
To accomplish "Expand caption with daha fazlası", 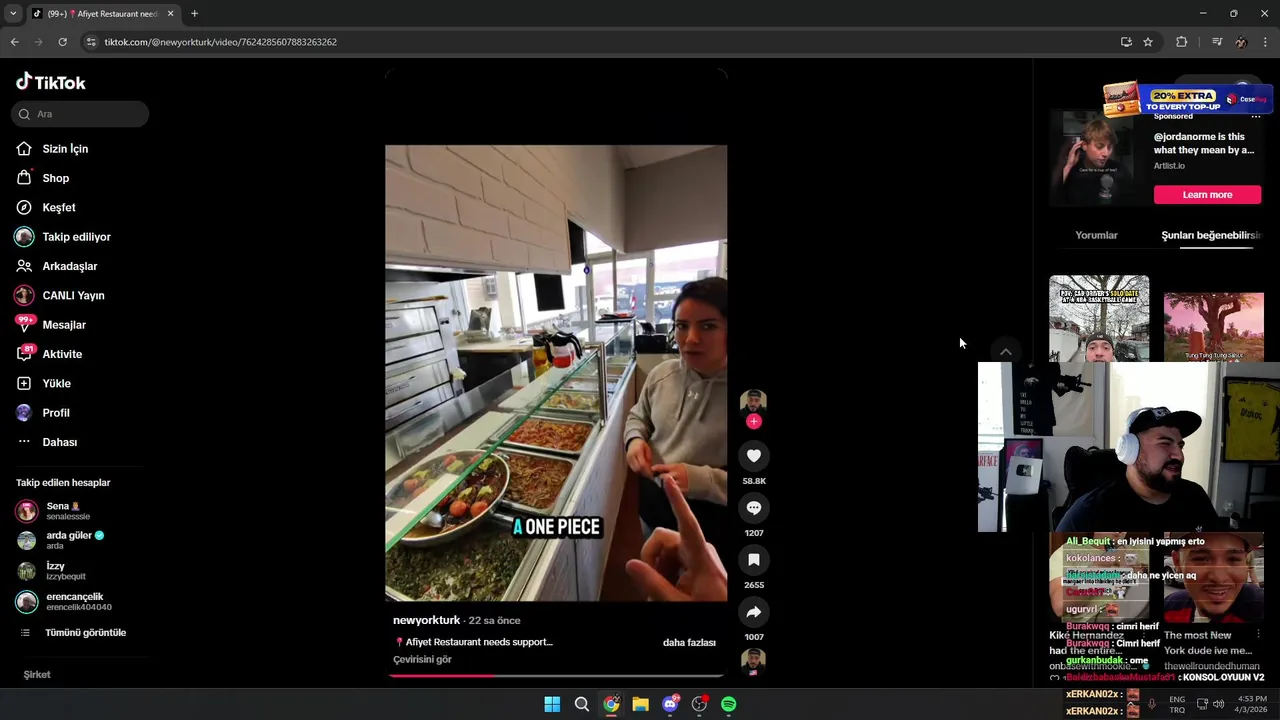I will click(689, 642).
